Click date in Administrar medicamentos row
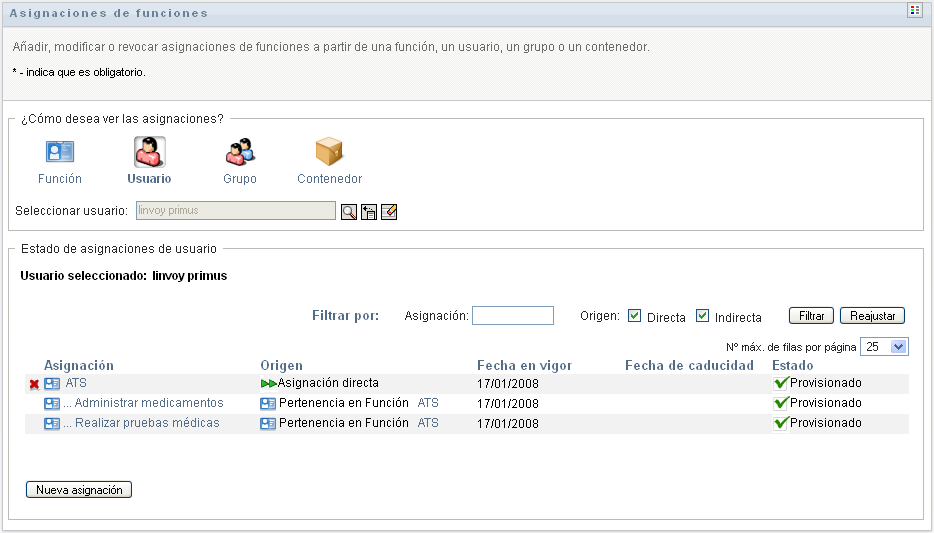Image resolution: width=934 pixels, height=533 pixels. (508, 404)
